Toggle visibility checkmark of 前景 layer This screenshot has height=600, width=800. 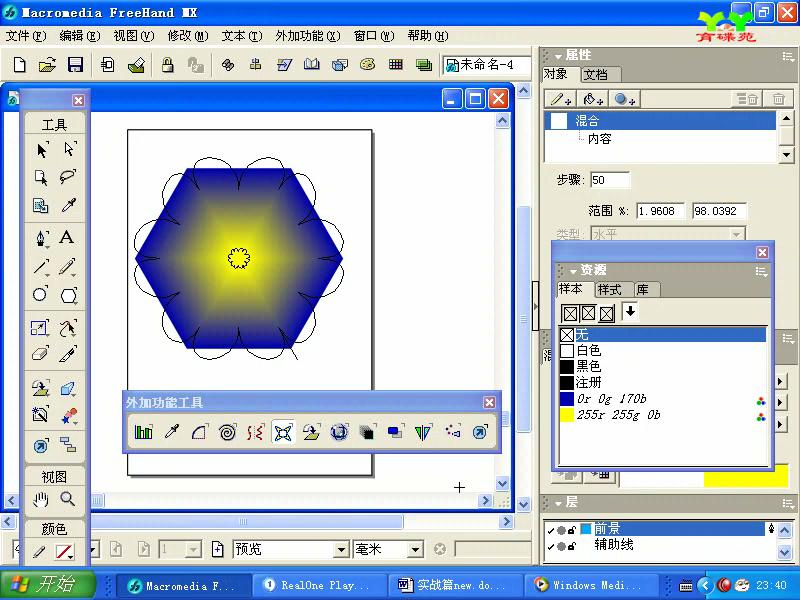click(551, 531)
